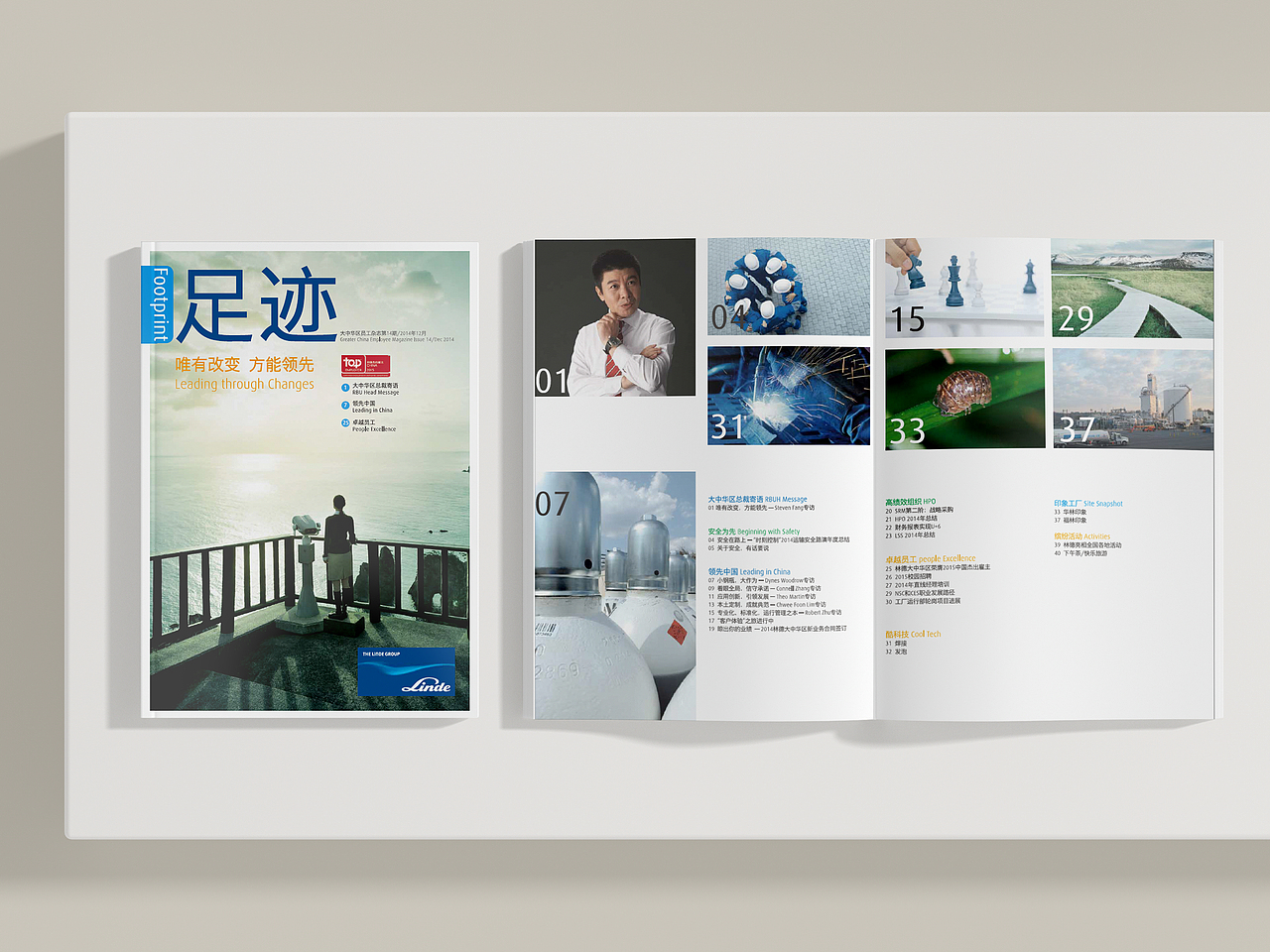The height and width of the screenshot is (952, 1270).
Task: Click the entry 32 发泡
Action: (896, 652)
